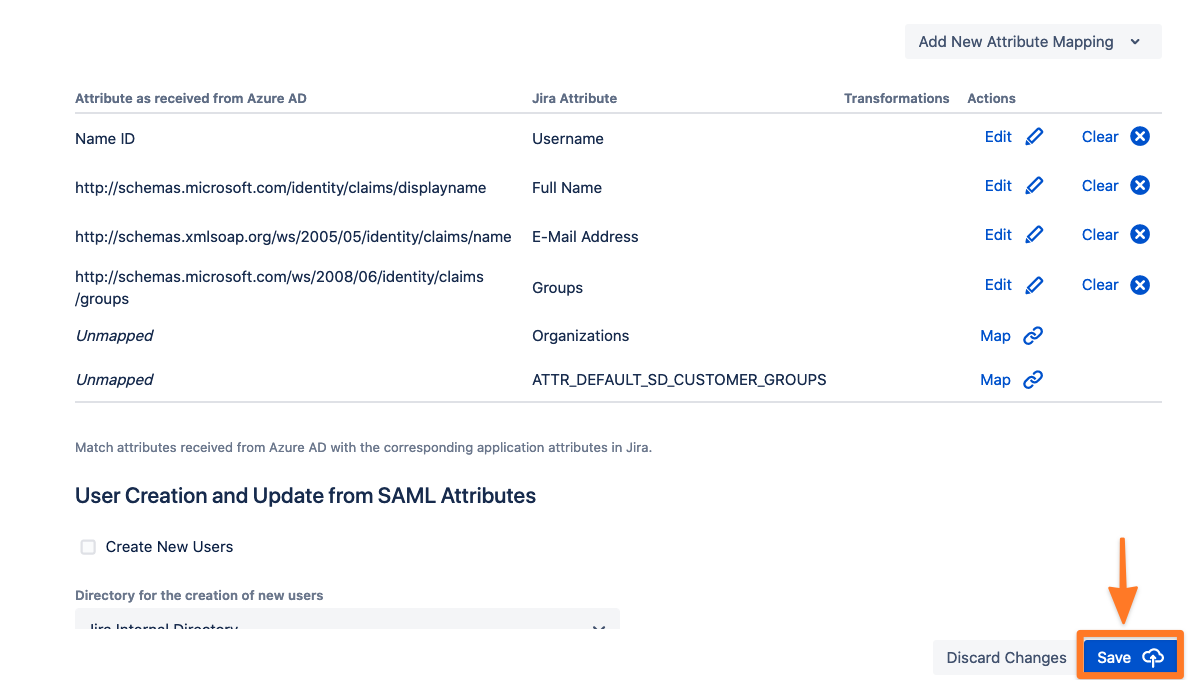The height and width of the screenshot is (680, 1189).
Task: Click chevron on Add New Attribute Mapping
Action: [1135, 42]
